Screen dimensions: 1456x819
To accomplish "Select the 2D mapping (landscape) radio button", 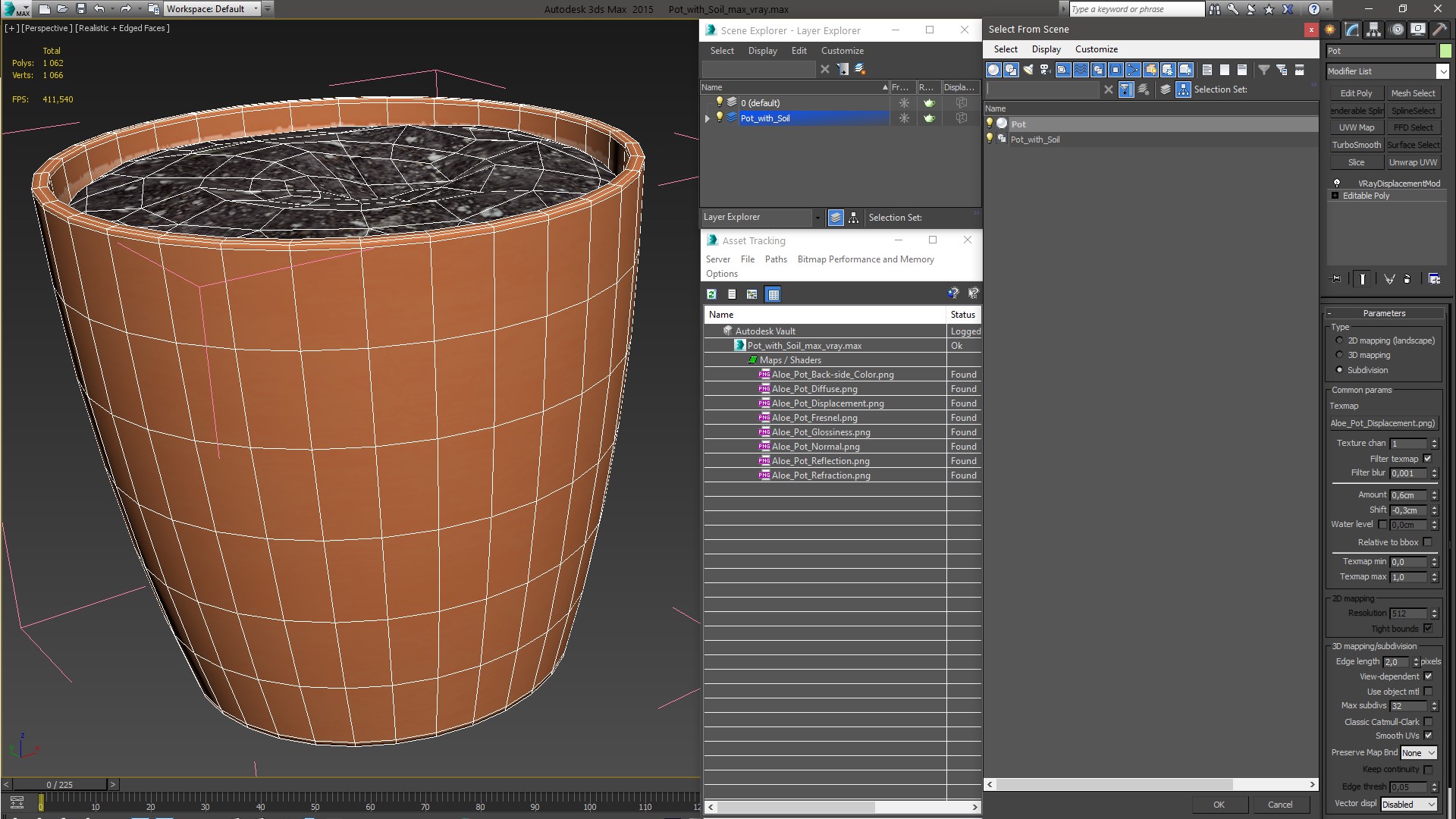I will [1339, 340].
